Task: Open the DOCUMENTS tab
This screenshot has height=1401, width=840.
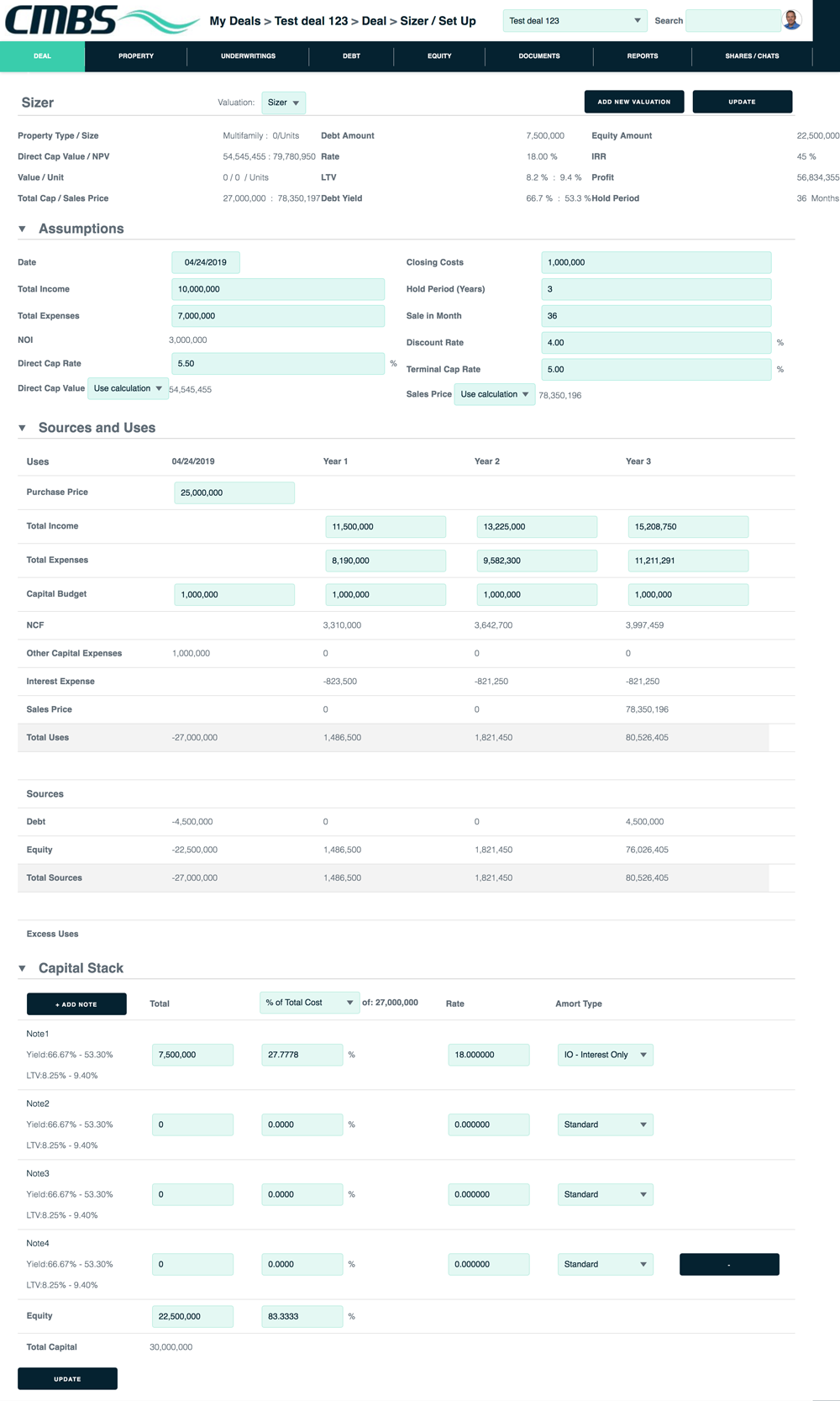Action: coord(539,56)
